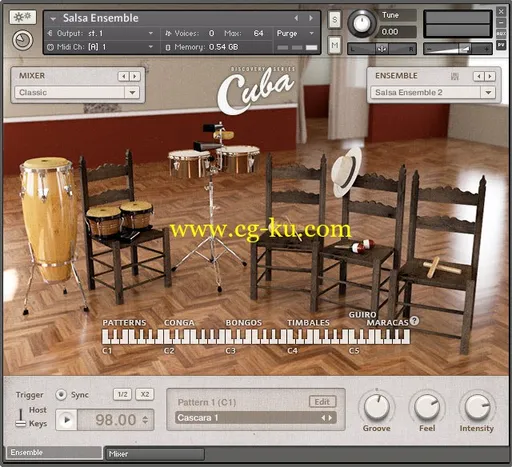
Task: Adjust the Groove knob
Action: [x=377, y=407]
